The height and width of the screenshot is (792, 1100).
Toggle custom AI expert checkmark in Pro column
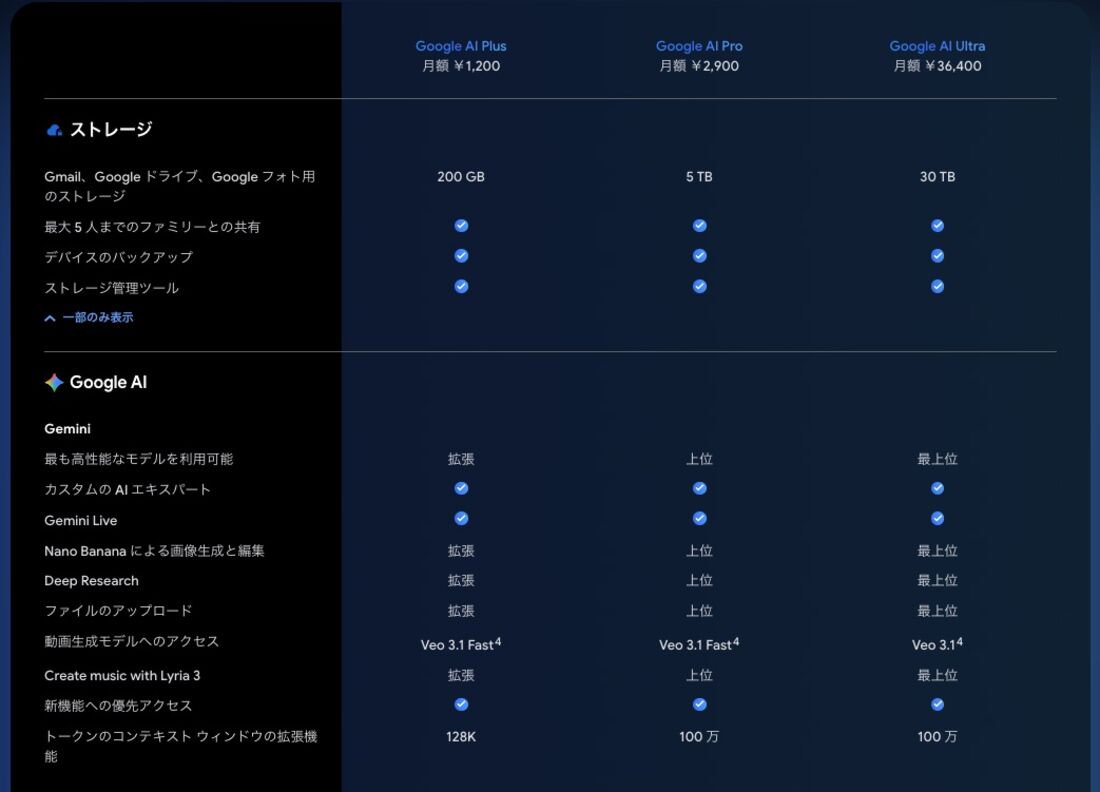[698, 488]
